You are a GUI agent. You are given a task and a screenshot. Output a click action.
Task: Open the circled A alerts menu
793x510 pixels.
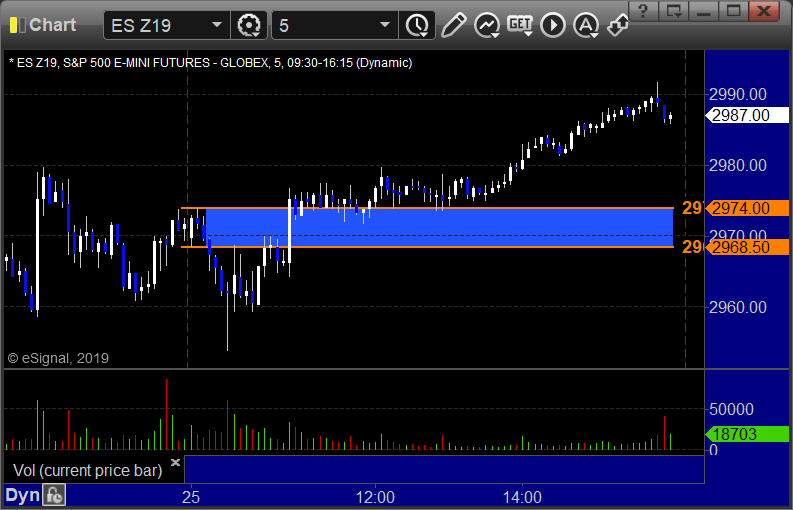click(586, 25)
